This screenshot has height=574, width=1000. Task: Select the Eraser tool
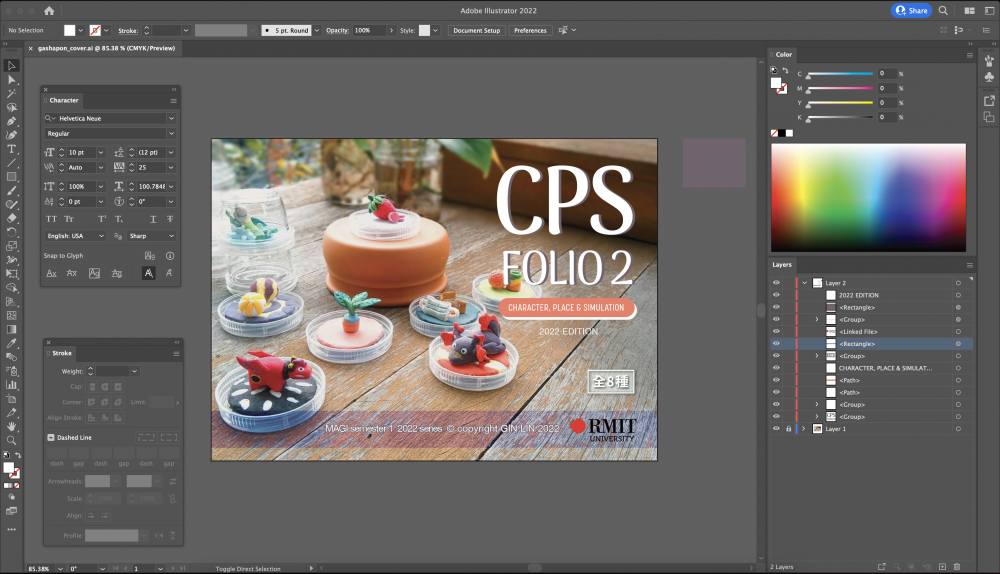pyautogui.click(x=11, y=218)
